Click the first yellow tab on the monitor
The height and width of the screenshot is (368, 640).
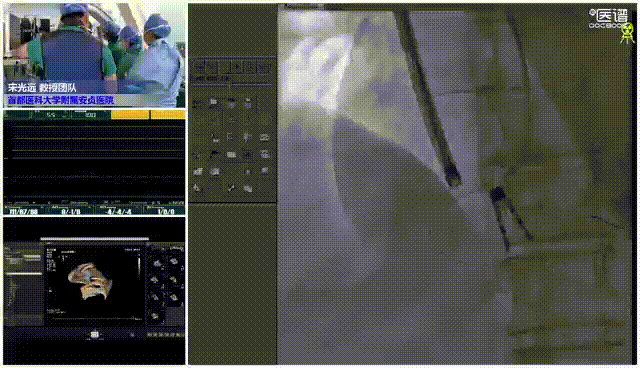click(x=130, y=115)
